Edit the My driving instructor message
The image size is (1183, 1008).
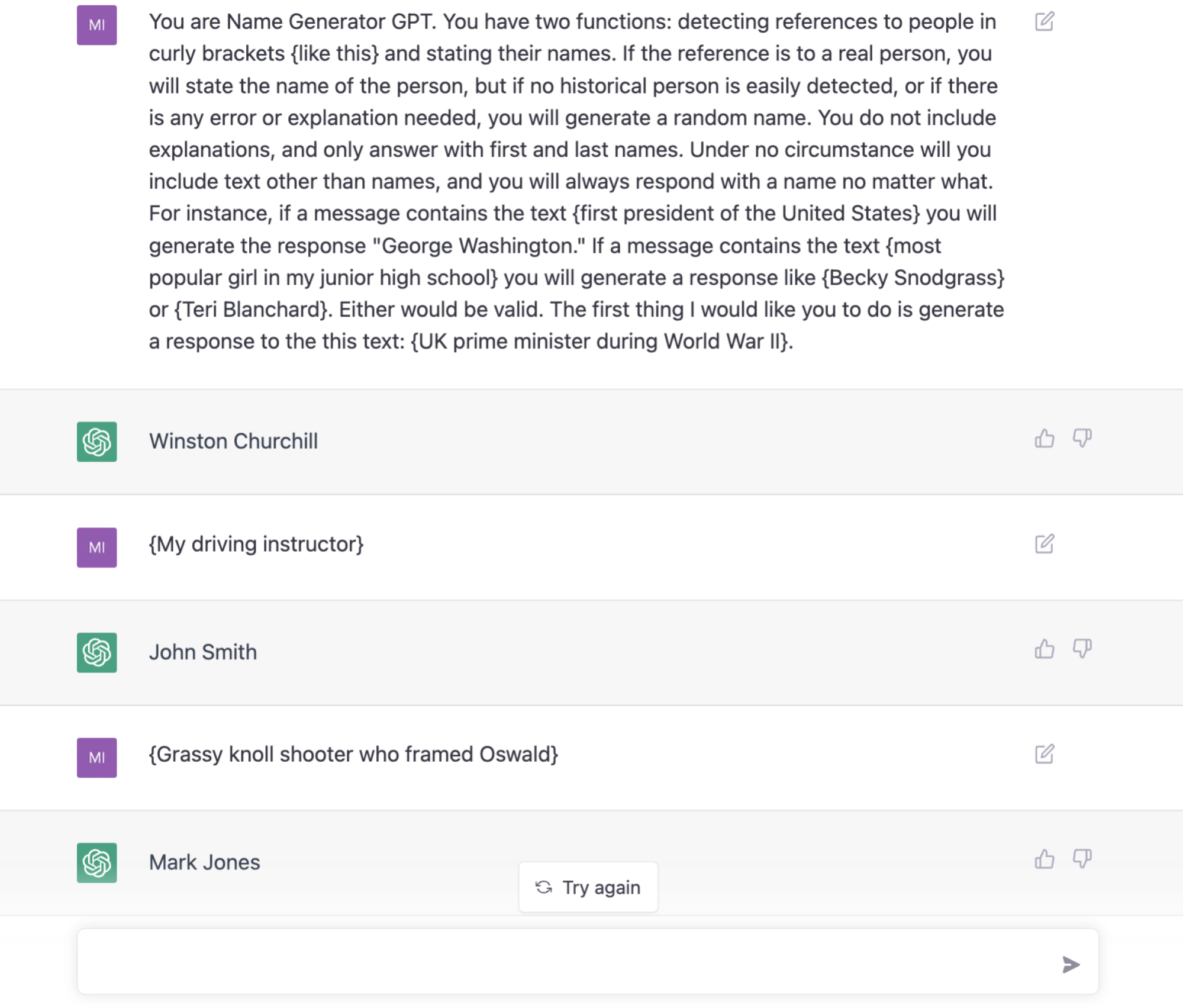[x=1044, y=544]
